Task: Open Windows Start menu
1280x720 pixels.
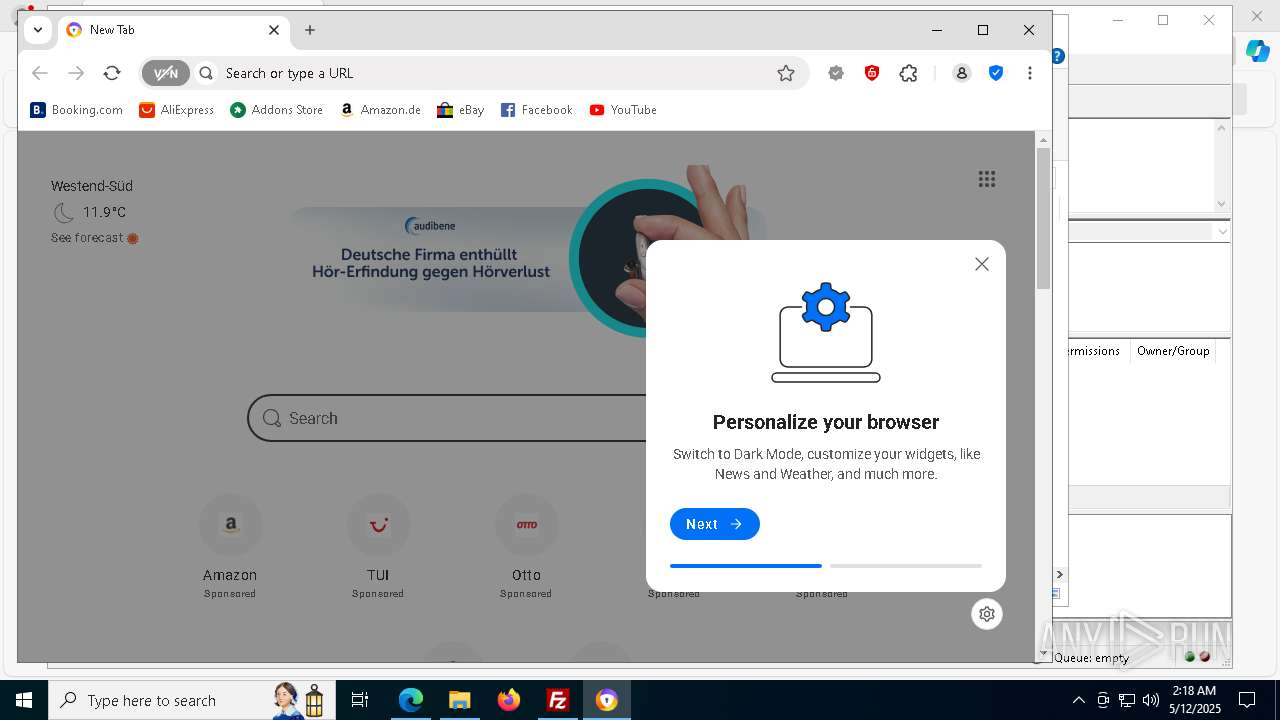Action: (x=24, y=700)
